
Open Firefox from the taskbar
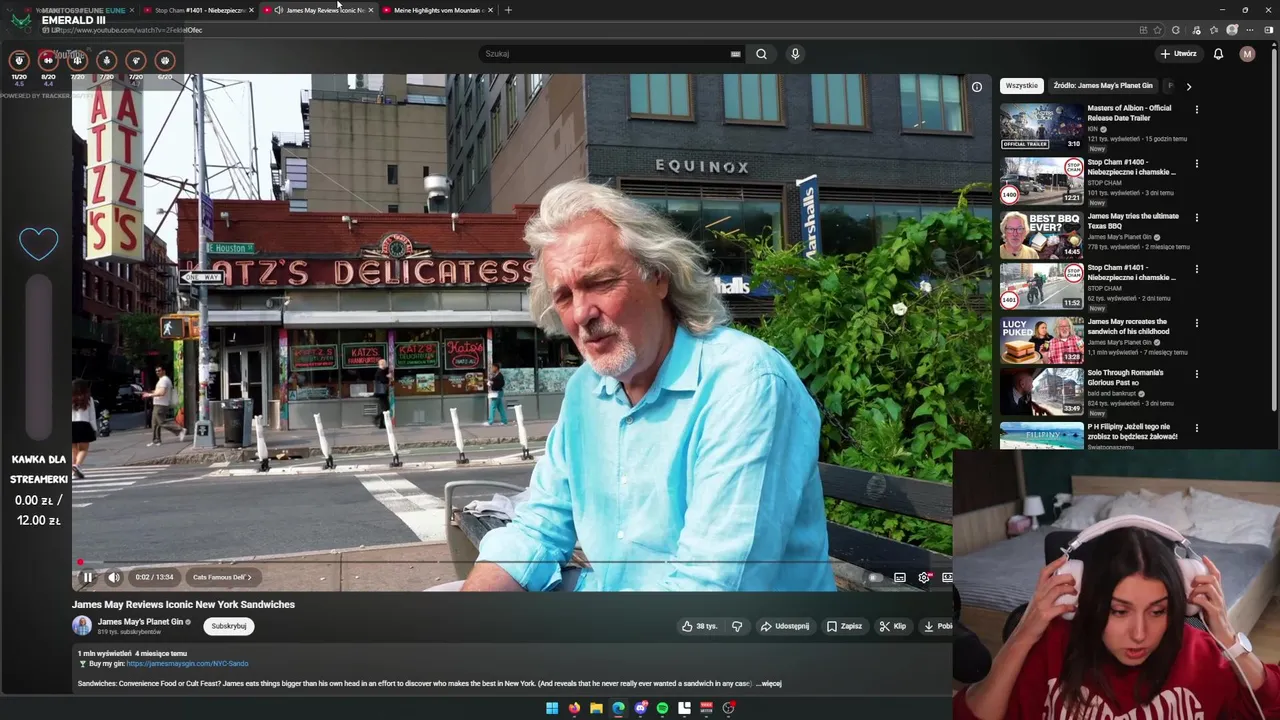[574, 708]
